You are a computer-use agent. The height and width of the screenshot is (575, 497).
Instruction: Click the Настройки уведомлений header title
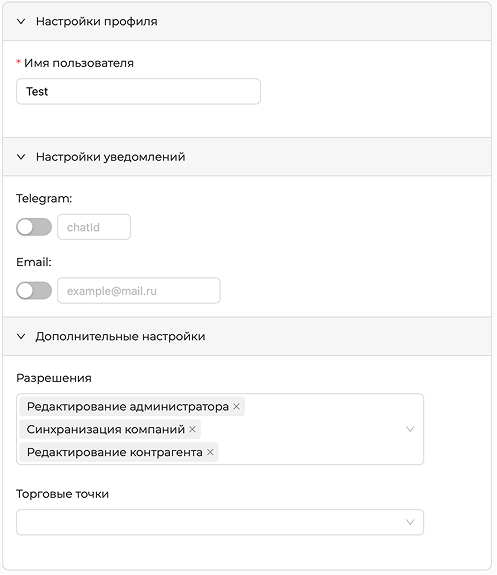[111, 157]
